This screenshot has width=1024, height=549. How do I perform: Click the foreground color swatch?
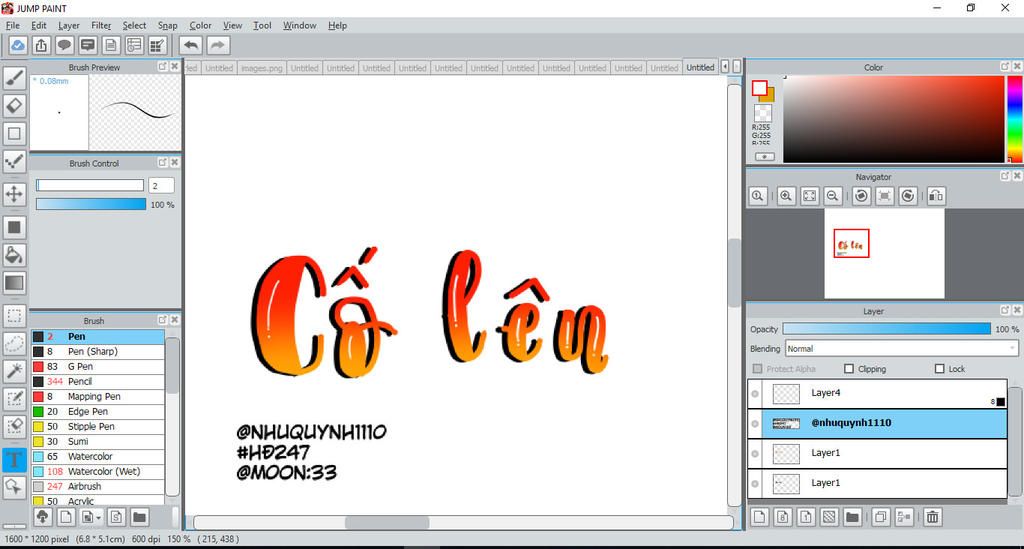(x=759, y=88)
